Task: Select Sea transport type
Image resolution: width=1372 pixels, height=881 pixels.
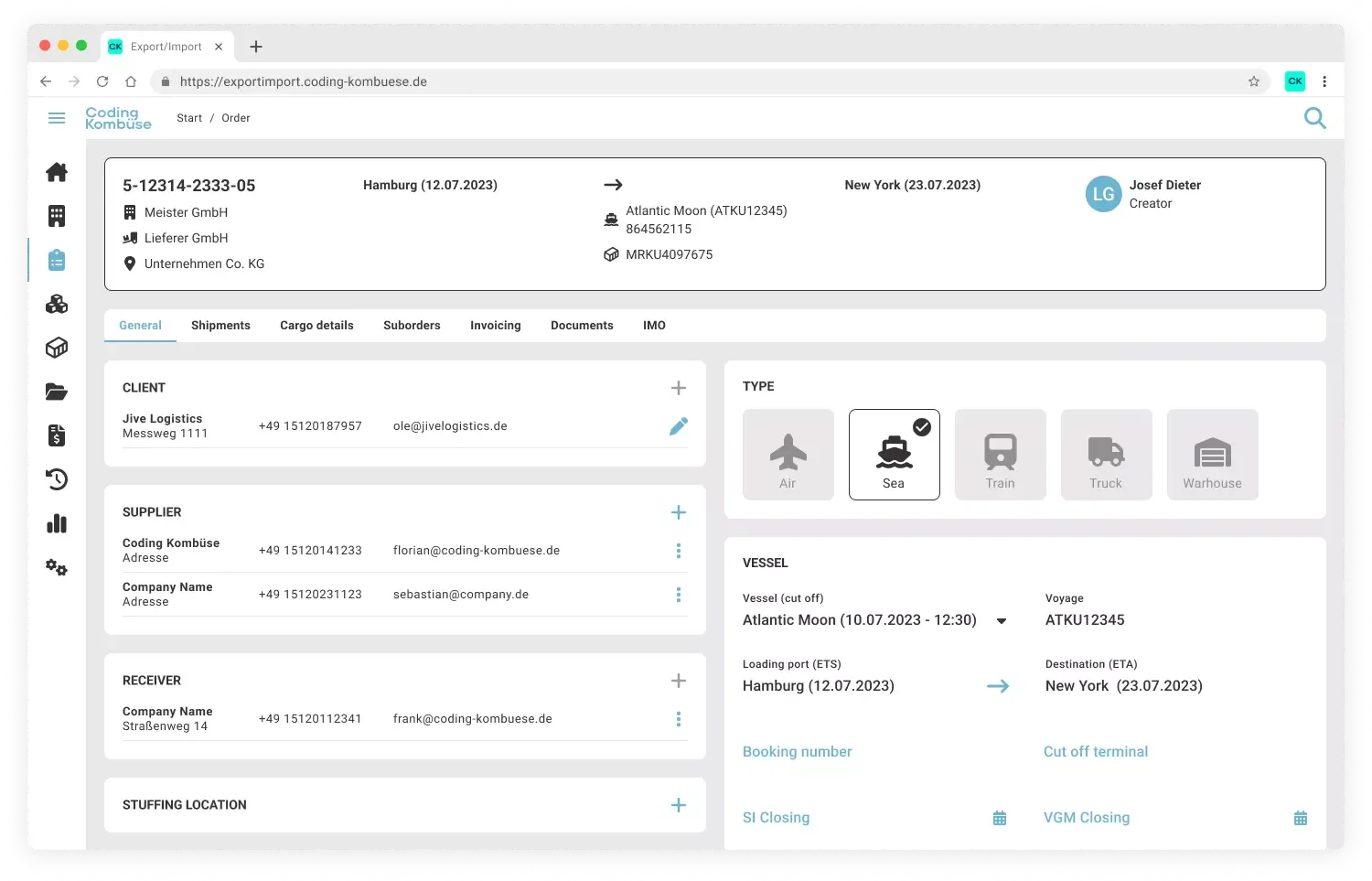Action: [x=895, y=455]
